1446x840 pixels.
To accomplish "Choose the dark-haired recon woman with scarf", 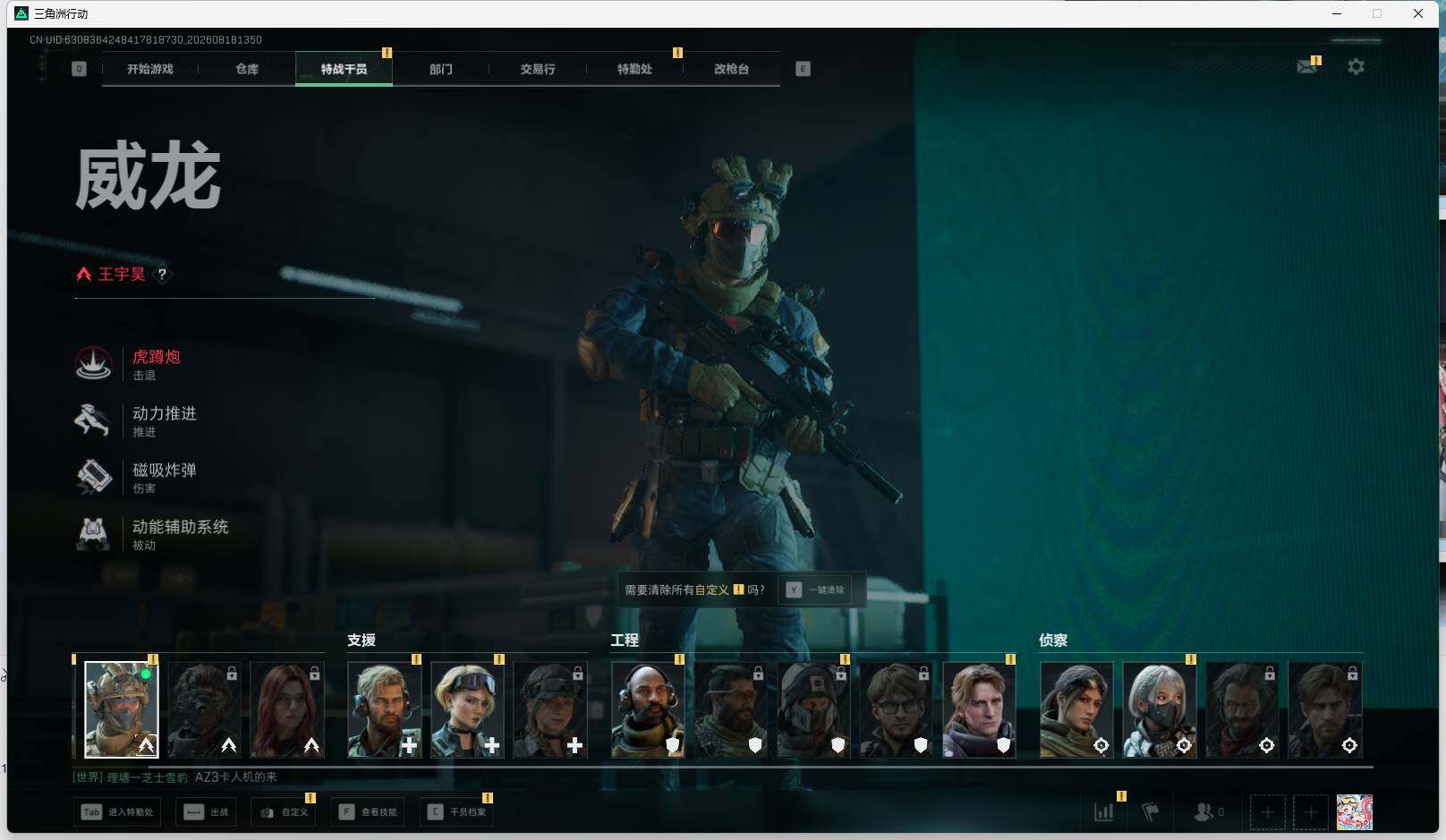I will coord(1076,709).
